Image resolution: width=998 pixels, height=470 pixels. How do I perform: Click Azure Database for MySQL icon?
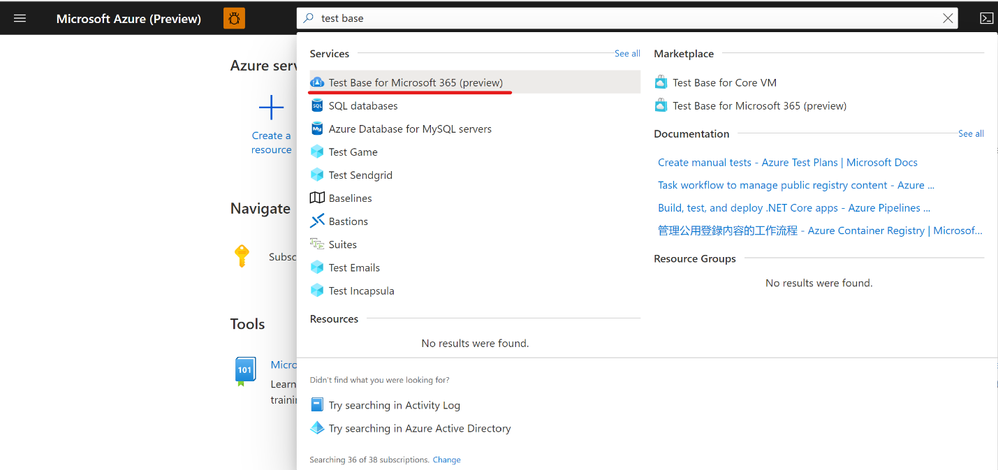point(317,129)
